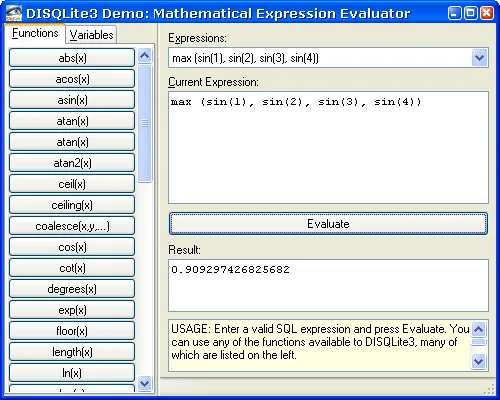Viewport: 500px width, 400px height.
Task: Click the functions list scrollbar thumb
Action: point(145,123)
